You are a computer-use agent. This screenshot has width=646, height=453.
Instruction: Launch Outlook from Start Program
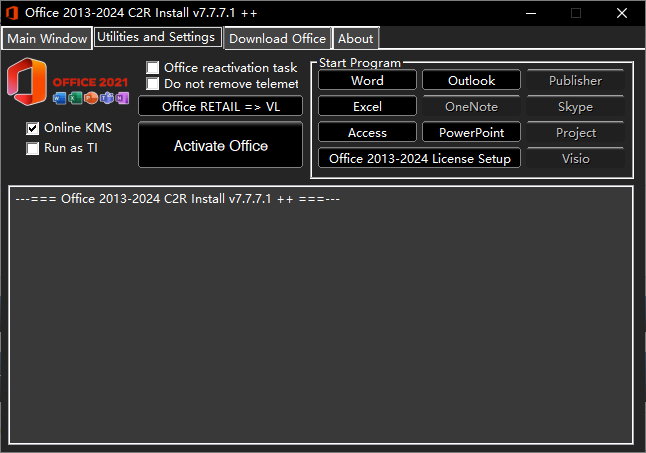(471, 80)
